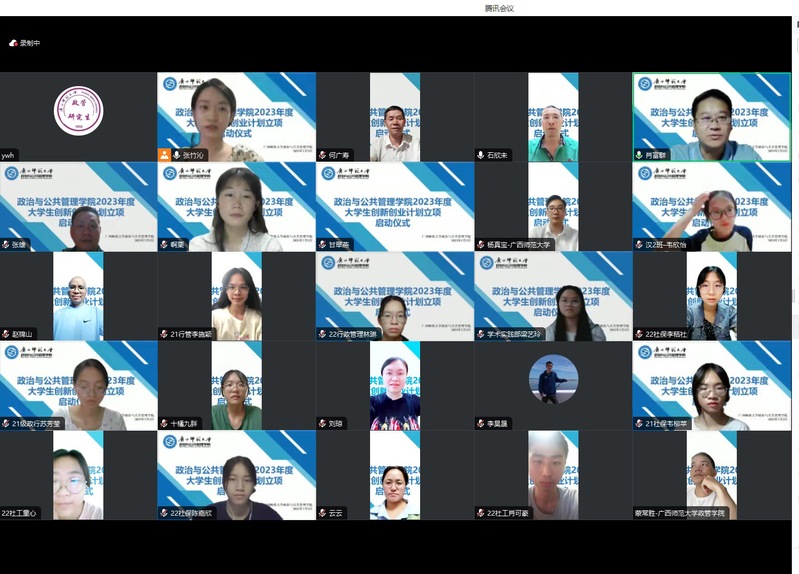Click the mic icon beside 李昊晟
Viewport: 799px width, 574px height.
pyautogui.click(x=481, y=423)
